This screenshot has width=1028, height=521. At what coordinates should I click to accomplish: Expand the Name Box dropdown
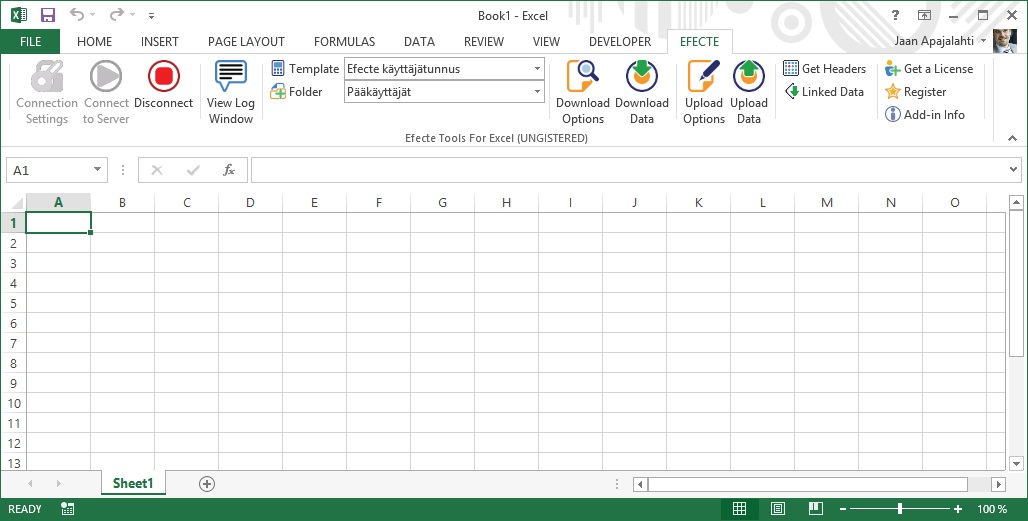[x=97, y=170]
